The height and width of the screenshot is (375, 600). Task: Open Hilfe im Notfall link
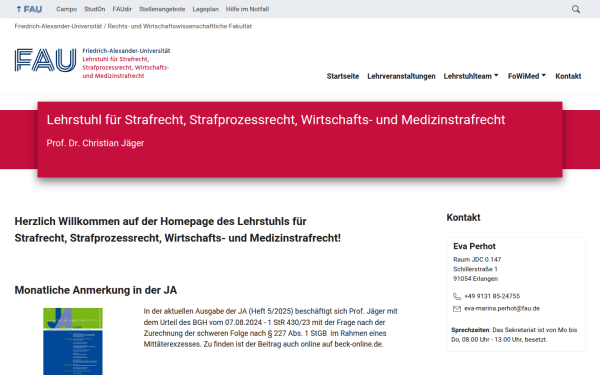[247, 9]
